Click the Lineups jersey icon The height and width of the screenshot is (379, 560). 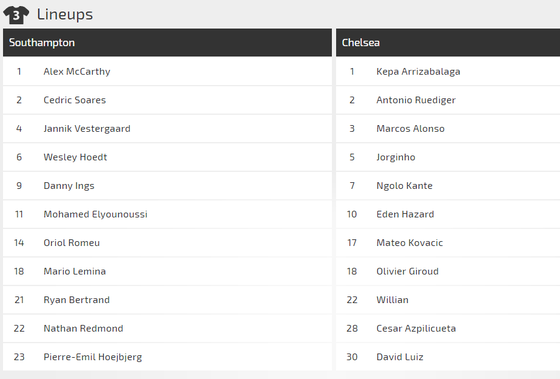pos(16,15)
